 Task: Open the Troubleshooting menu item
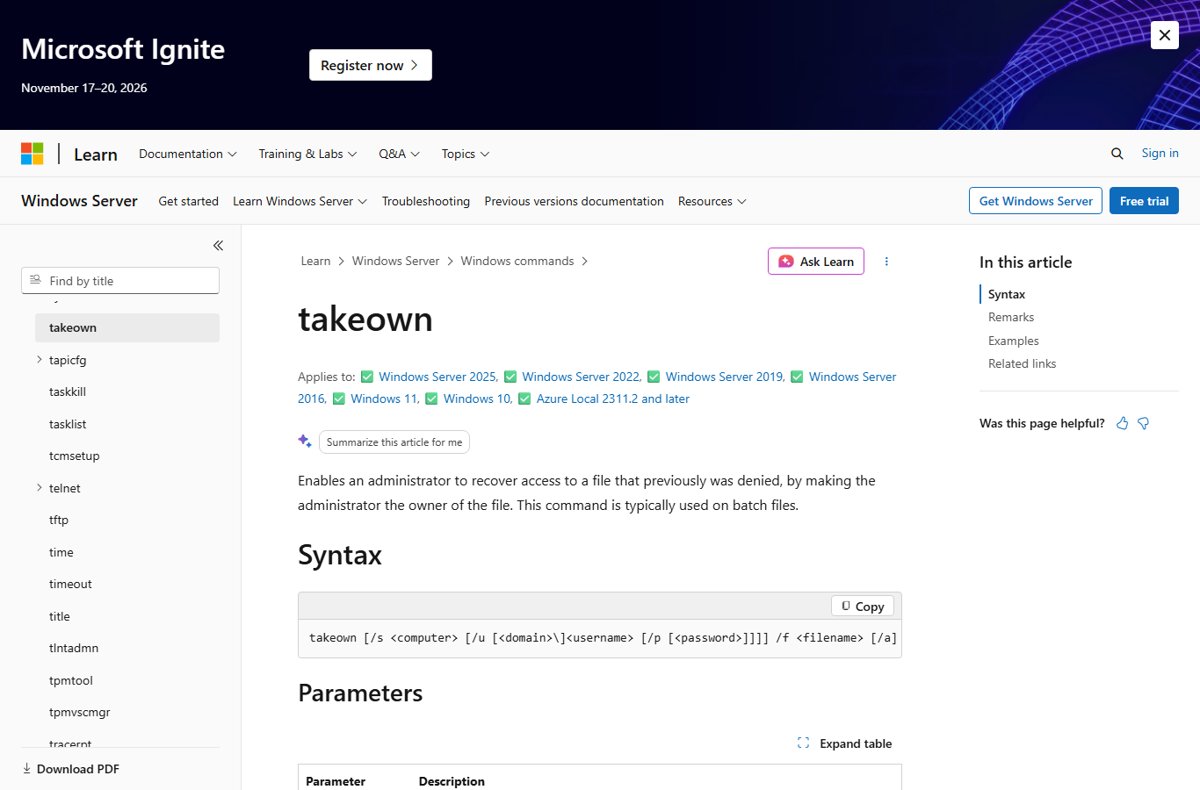tap(426, 201)
